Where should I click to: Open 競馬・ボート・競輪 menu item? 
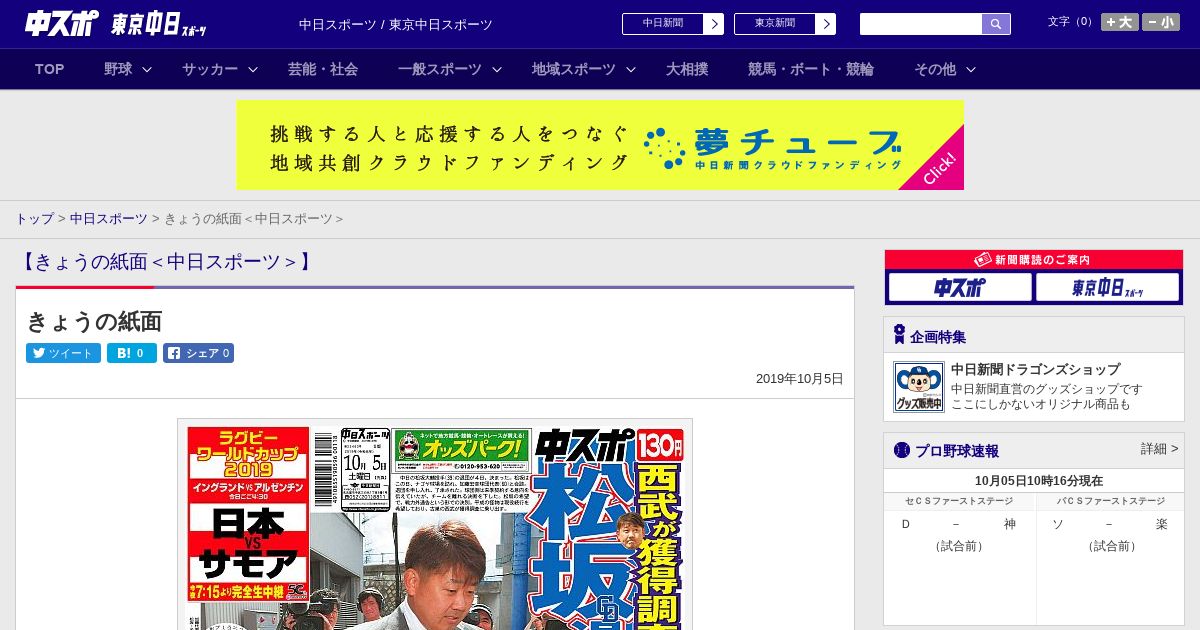[811, 69]
